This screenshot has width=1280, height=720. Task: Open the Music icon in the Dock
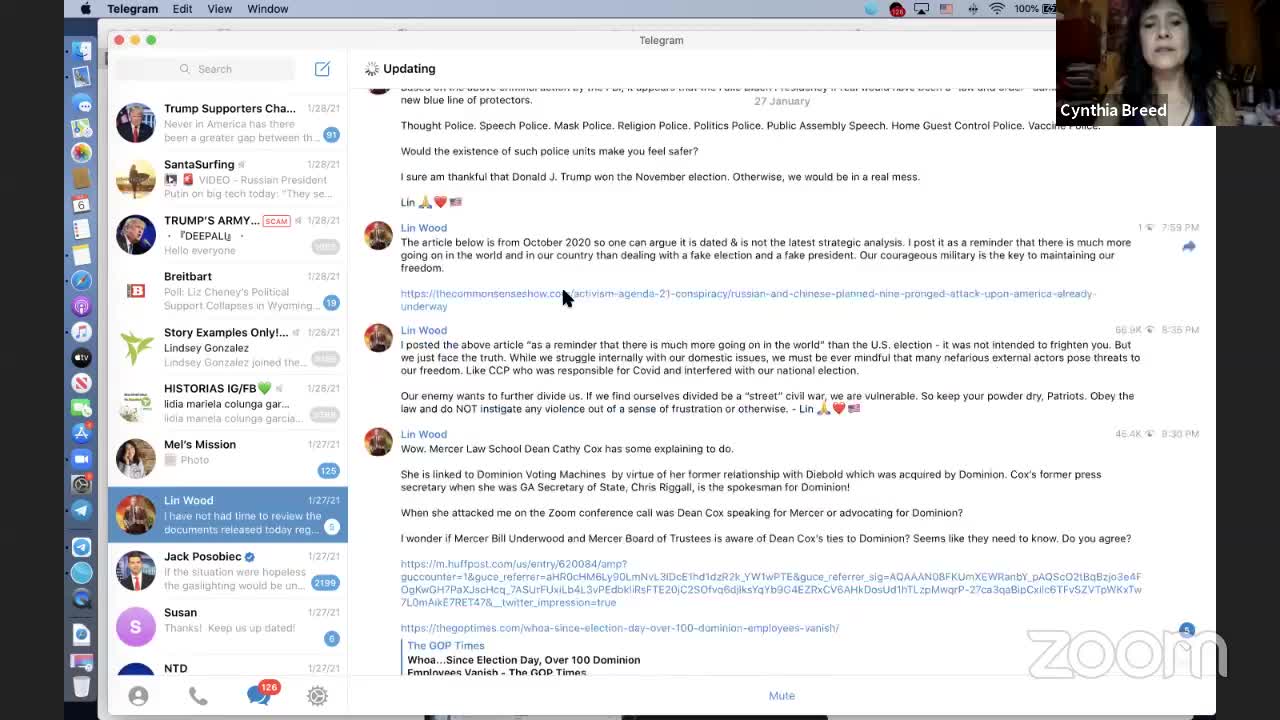pyautogui.click(x=82, y=332)
